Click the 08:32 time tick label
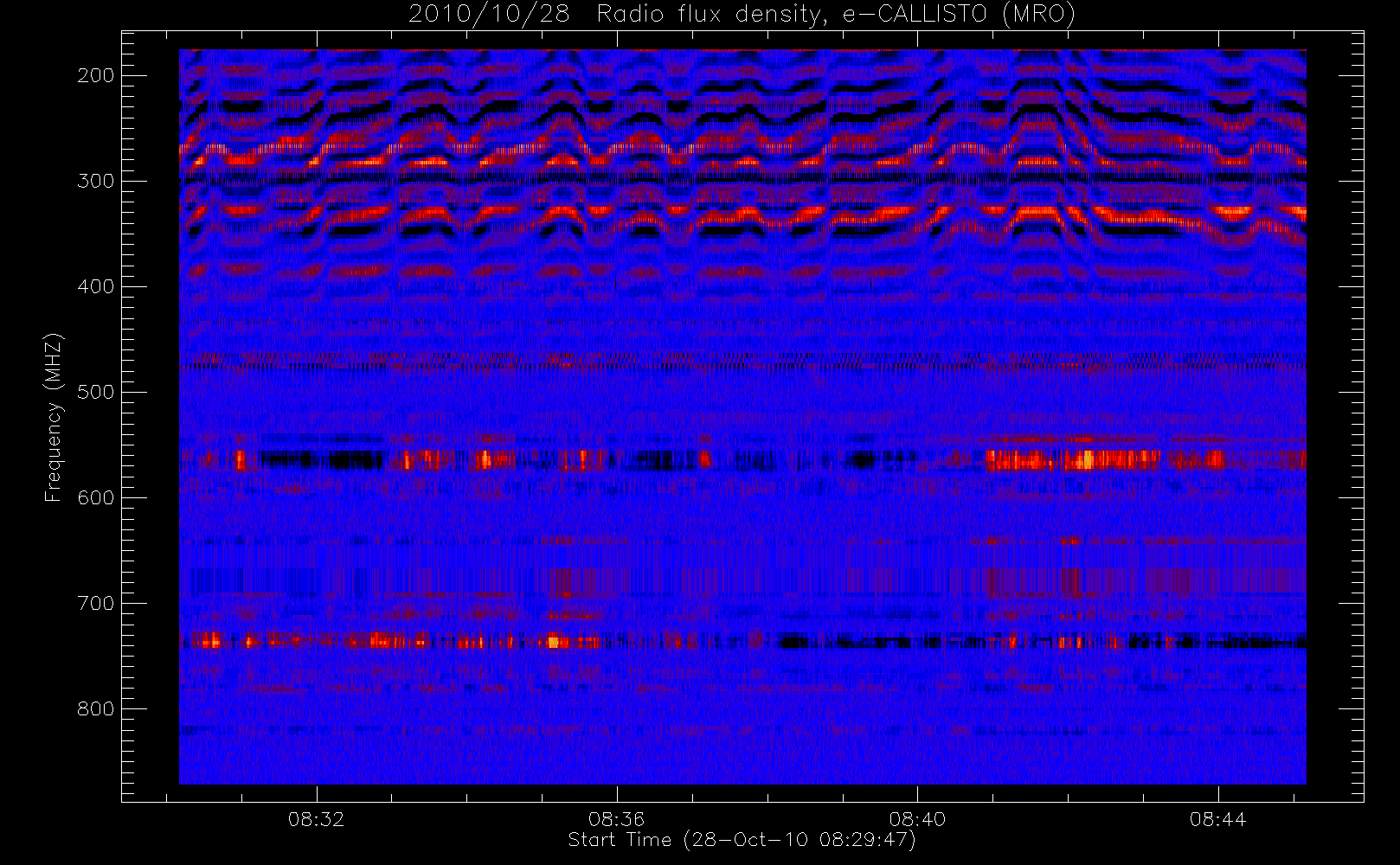Image resolution: width=1400 pixels, height=865 pixels. [316, 818]
